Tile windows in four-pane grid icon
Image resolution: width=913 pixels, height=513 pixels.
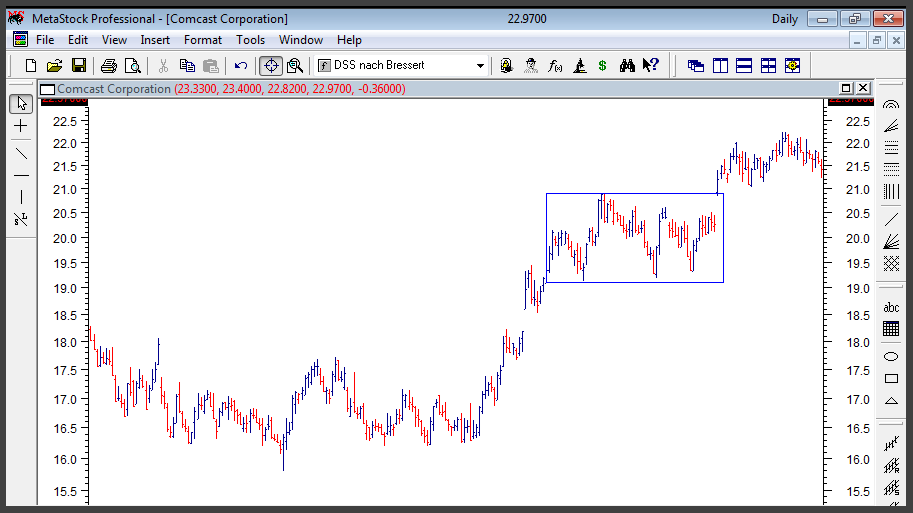pos(769,66)
